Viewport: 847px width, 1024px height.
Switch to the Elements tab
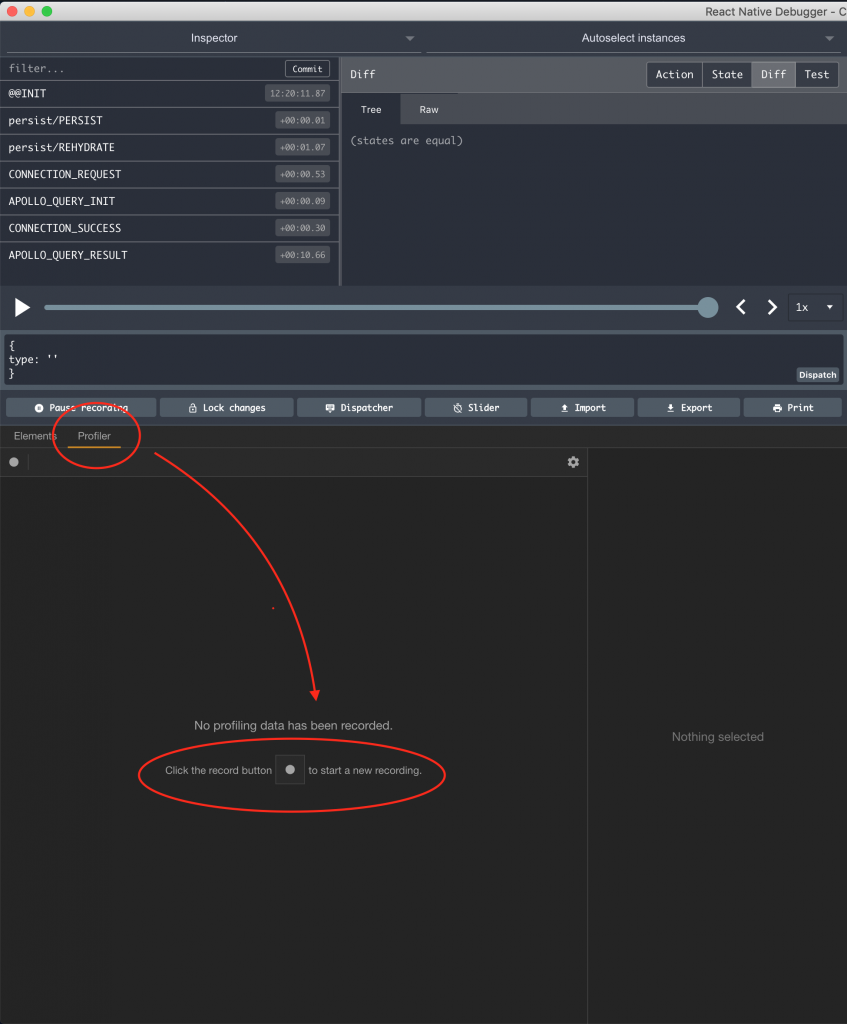[x=35, y=436]
